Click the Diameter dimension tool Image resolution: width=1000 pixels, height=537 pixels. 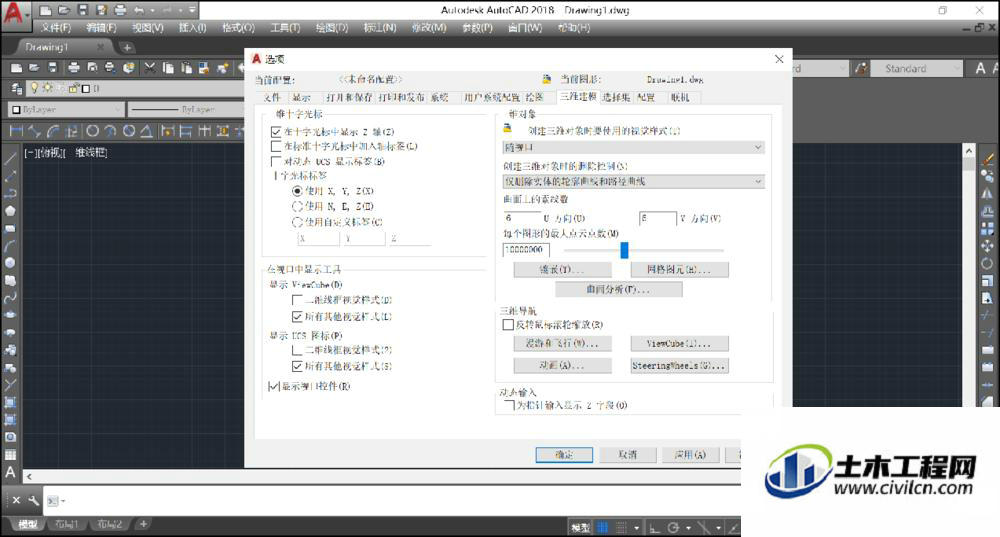129,131
